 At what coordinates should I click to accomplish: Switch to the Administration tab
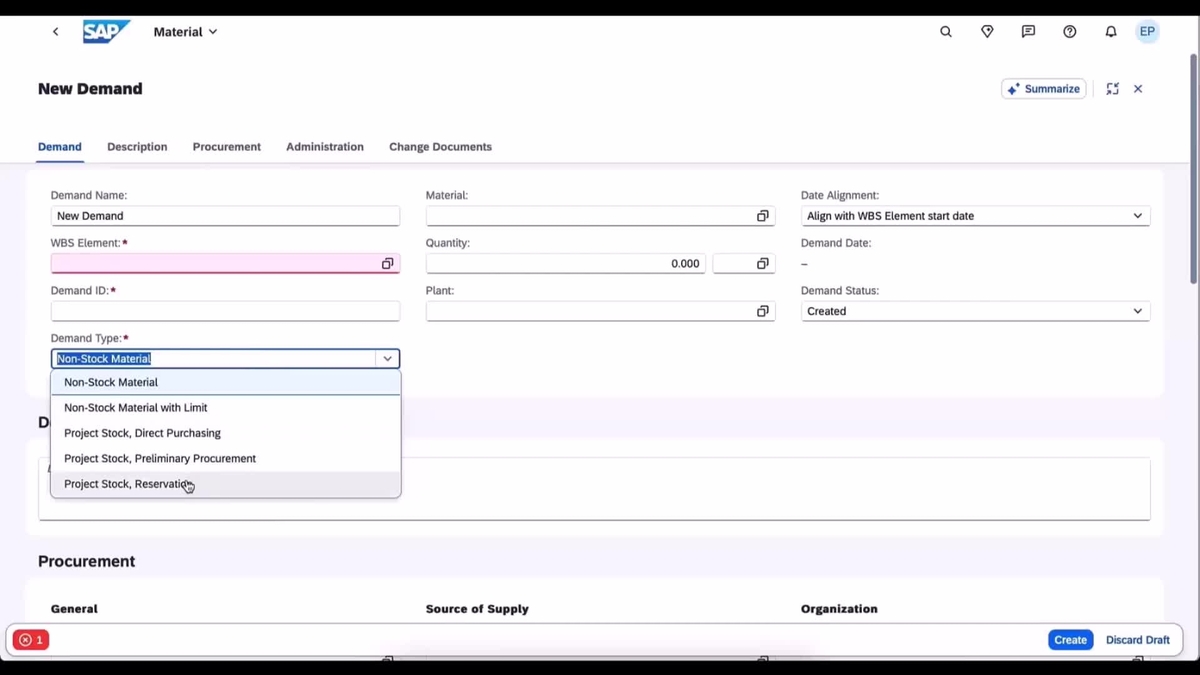click(x=324, y=146)
